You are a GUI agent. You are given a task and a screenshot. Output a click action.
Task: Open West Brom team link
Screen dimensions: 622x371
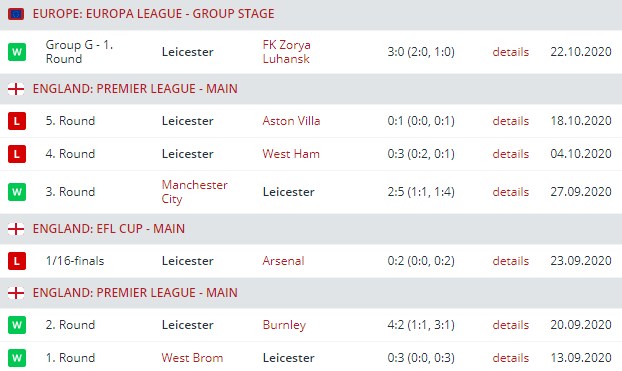click(192, 358)
